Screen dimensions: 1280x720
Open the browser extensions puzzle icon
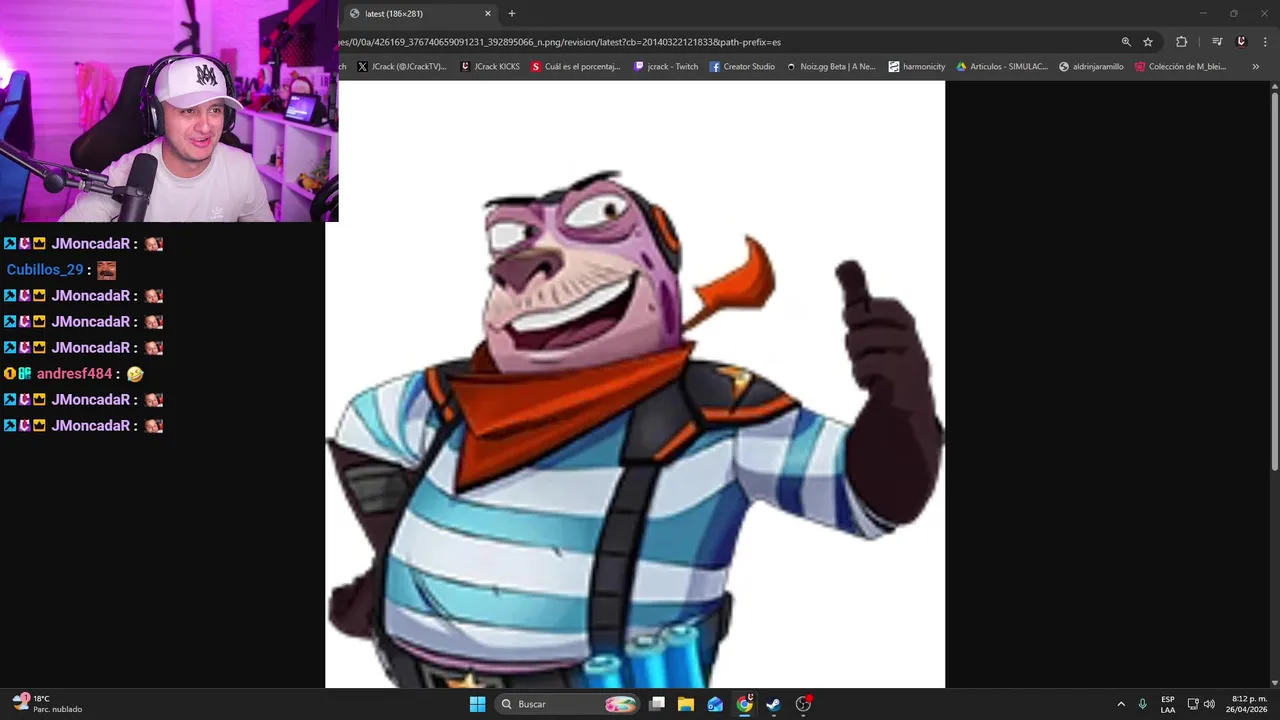(1182, 42)
